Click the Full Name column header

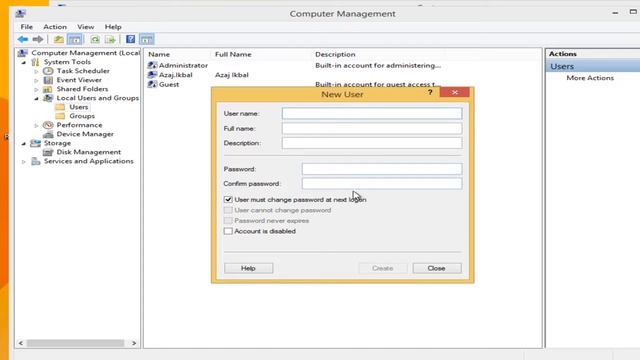pos(233,54)
